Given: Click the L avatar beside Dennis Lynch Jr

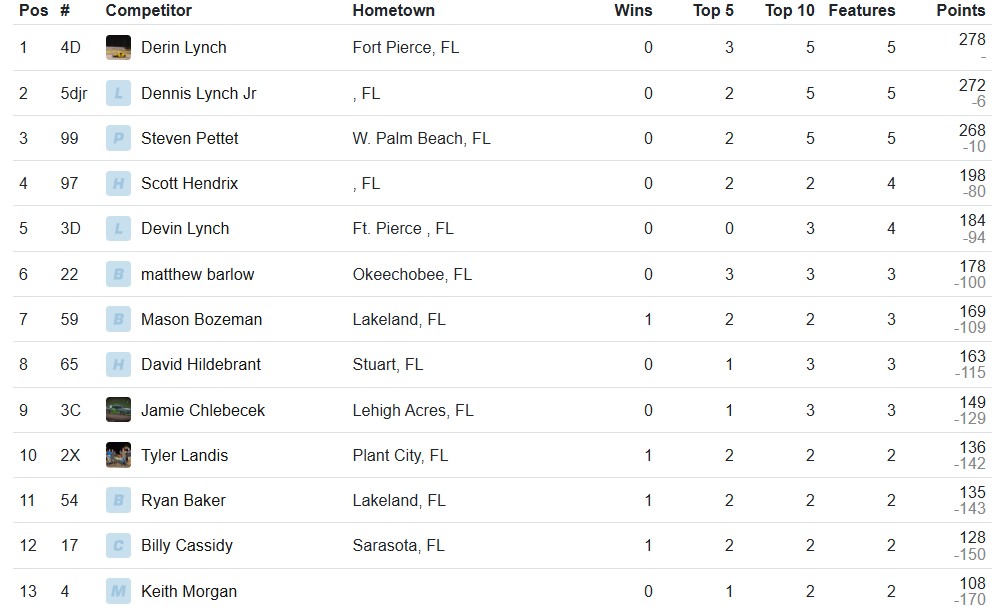Looking at the screenshot, I should (118, 94).
